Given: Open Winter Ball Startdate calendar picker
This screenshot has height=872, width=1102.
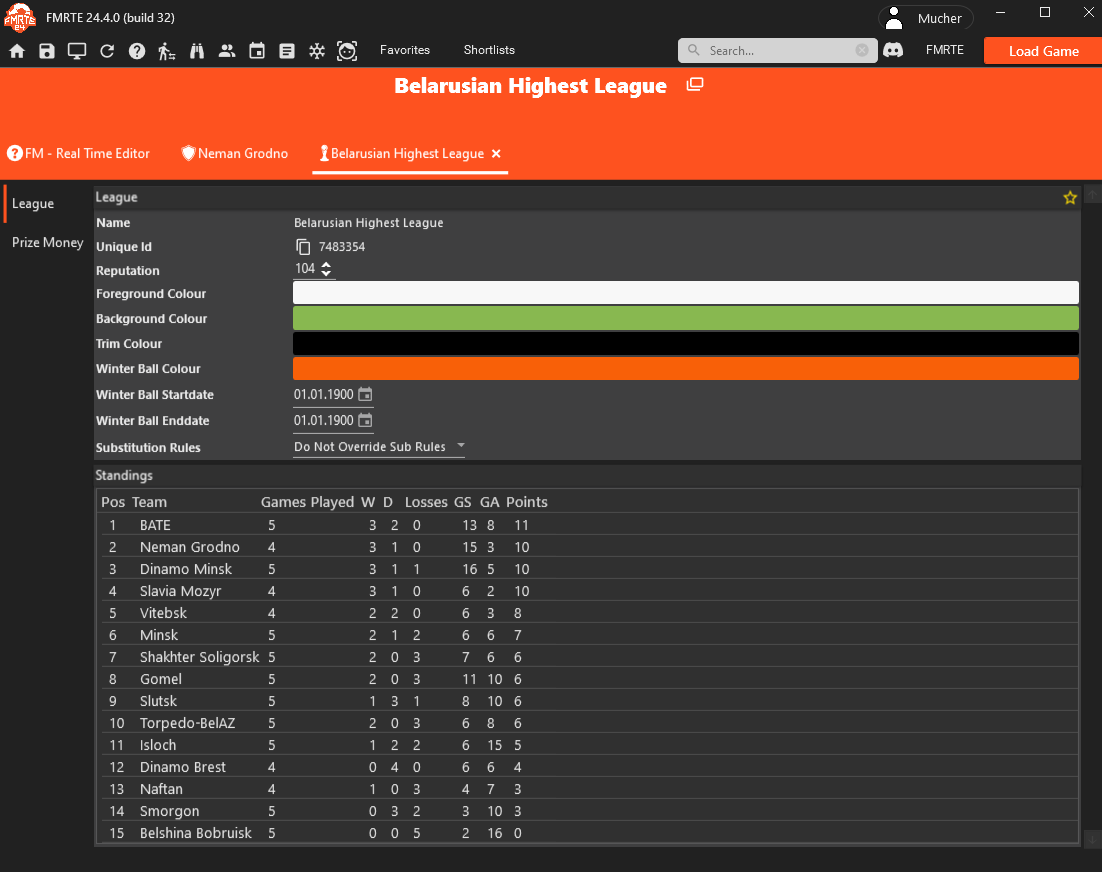Looking at the screenshot, I should [365, 394].
